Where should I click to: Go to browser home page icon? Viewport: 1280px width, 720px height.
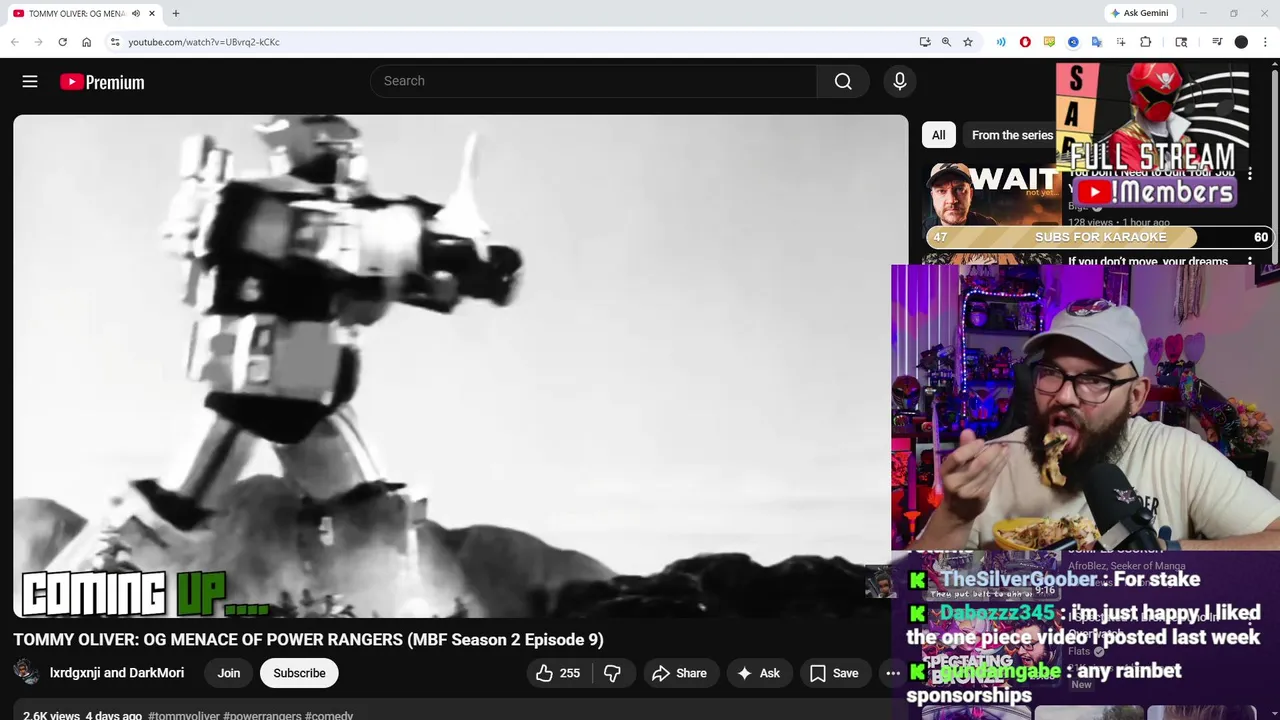87,42
